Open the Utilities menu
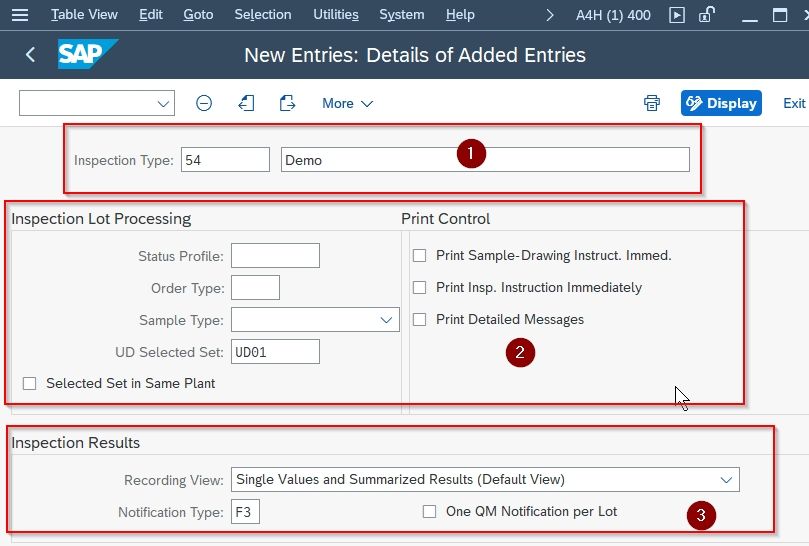Screen dimensions: 809x546 point(336,14)
